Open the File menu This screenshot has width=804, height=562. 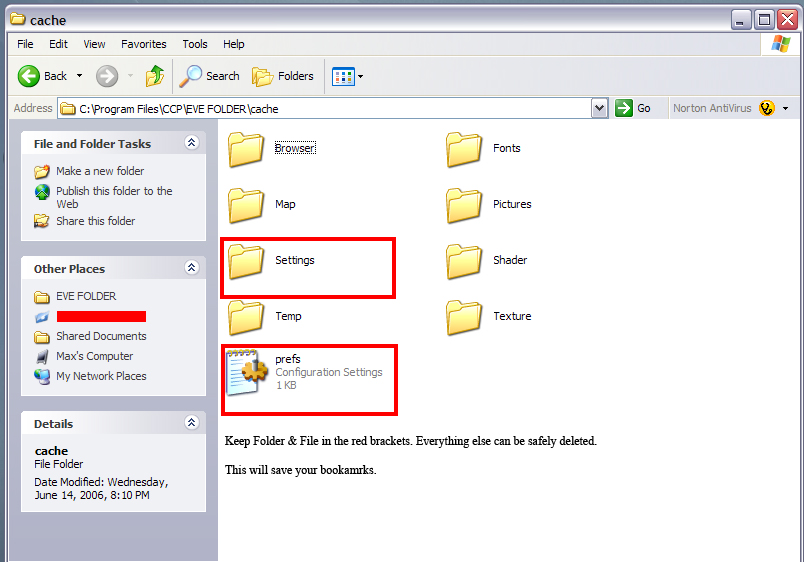(x=25, y=44)
